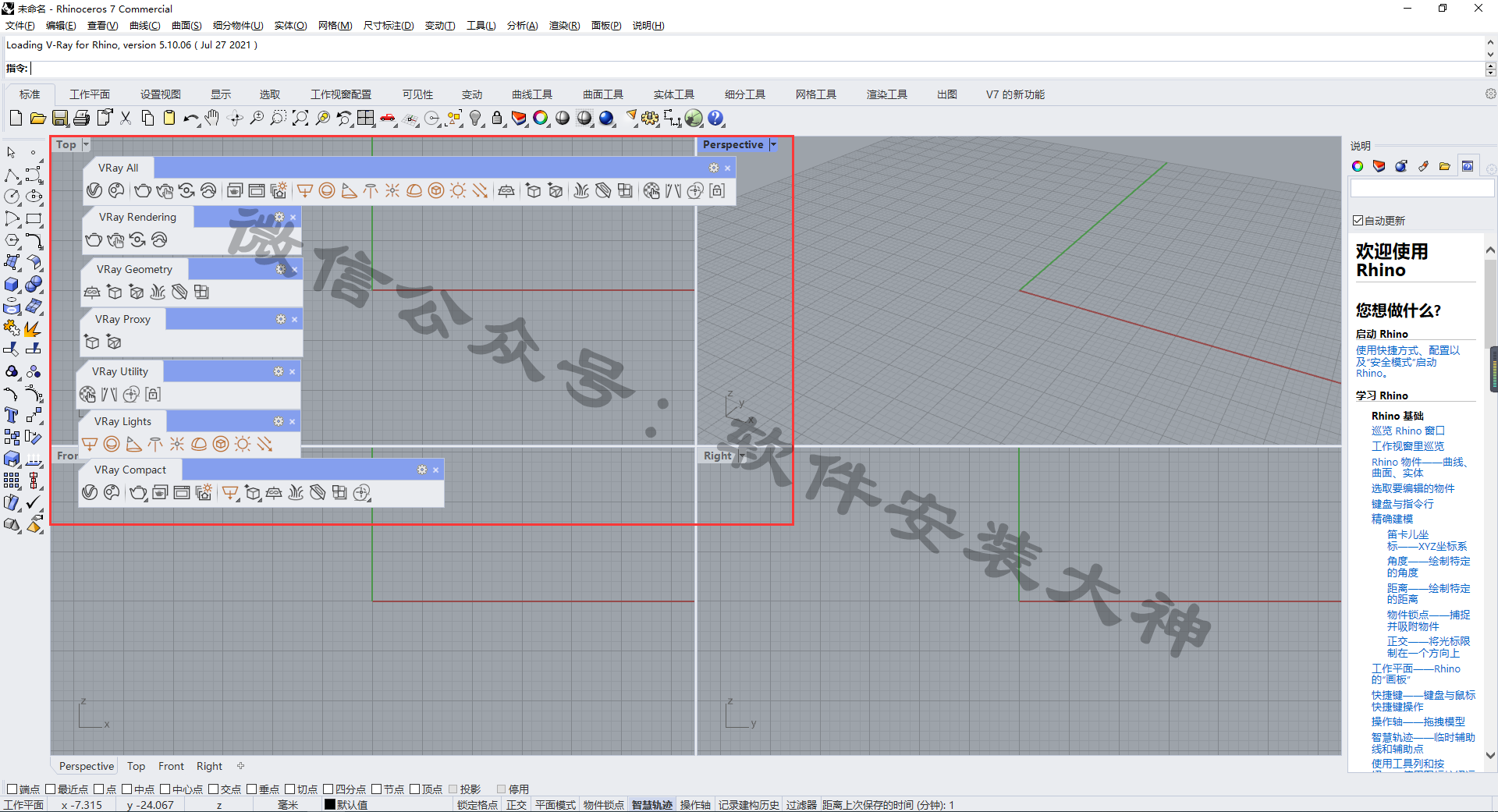
Task: Switch to the 渲染工具 toolbar tab
Action: tap(887, 94)
